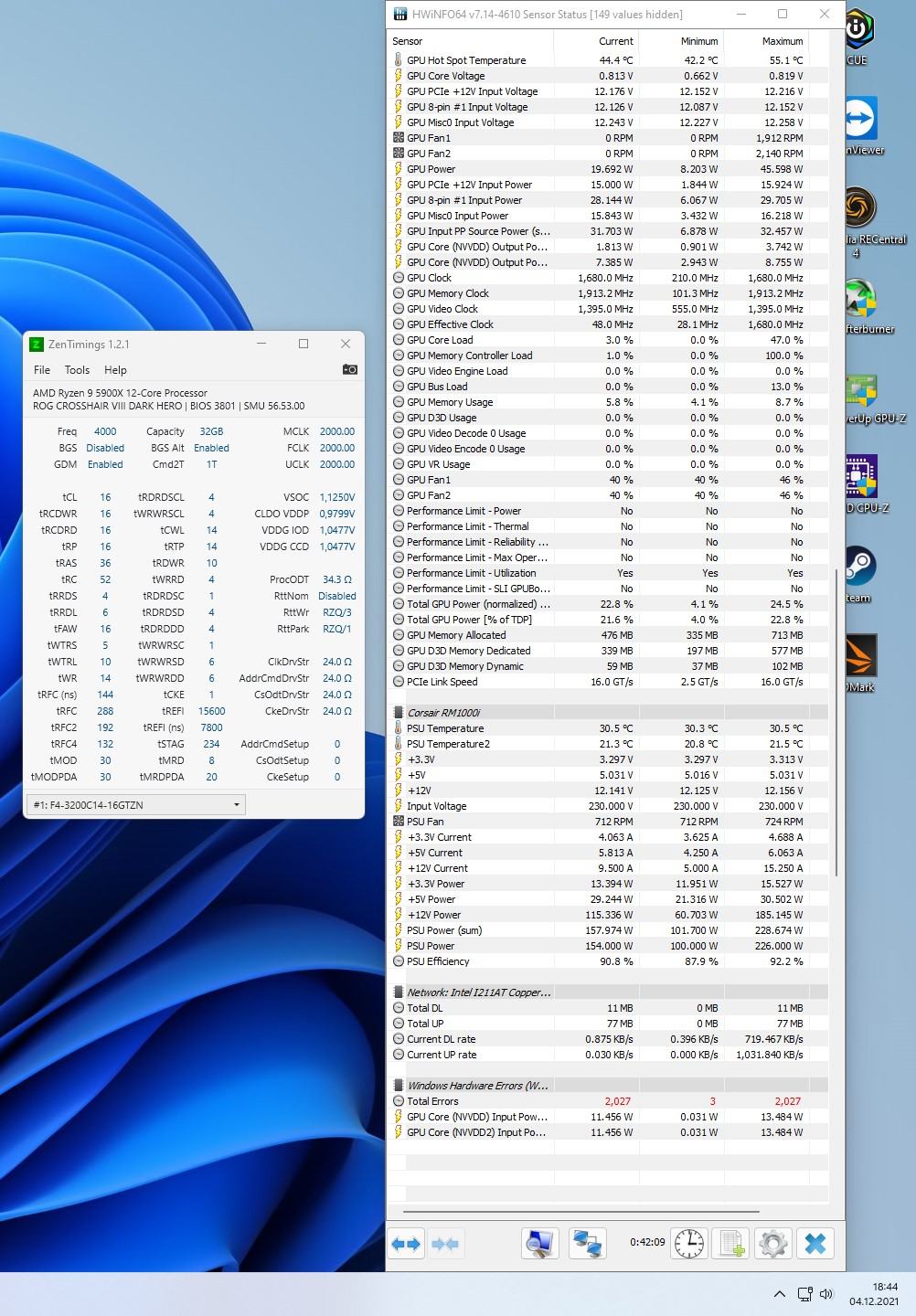
Task: Click HWiNFO vertical scrollbar thumb
Action: pyautogui.click(x=836, y=722)
